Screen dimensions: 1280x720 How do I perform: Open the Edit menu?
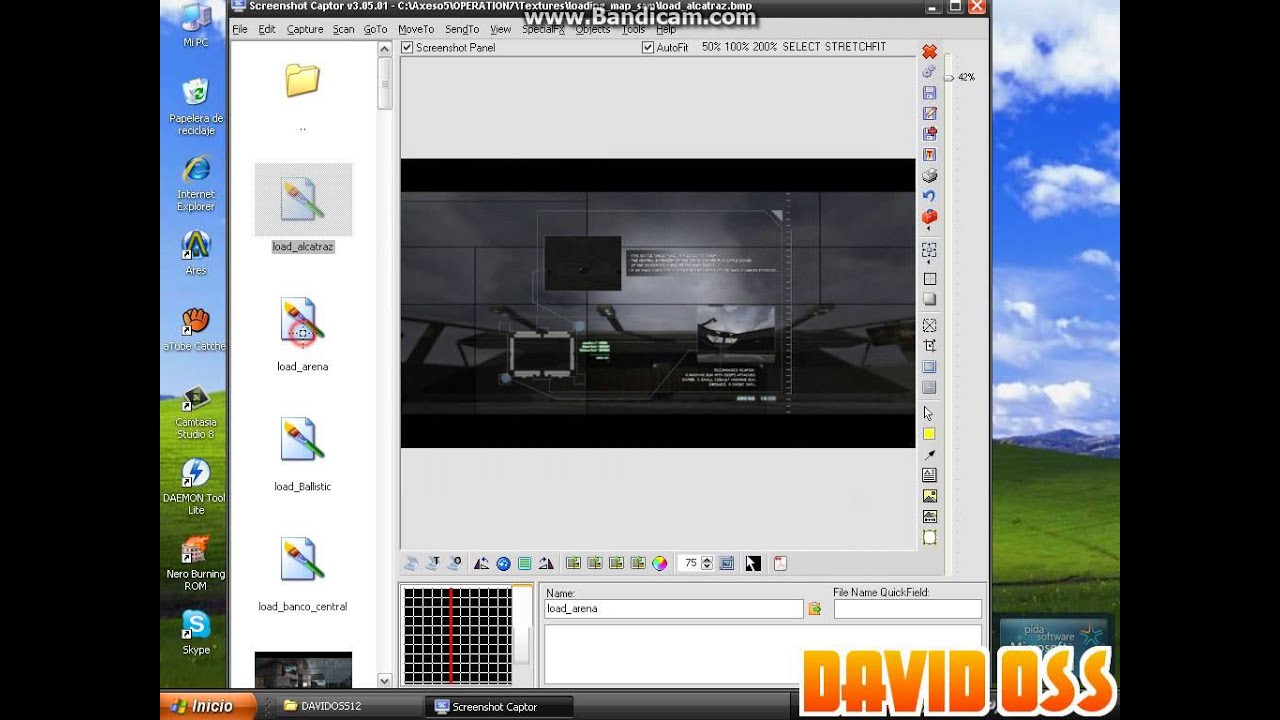[267, 29]
